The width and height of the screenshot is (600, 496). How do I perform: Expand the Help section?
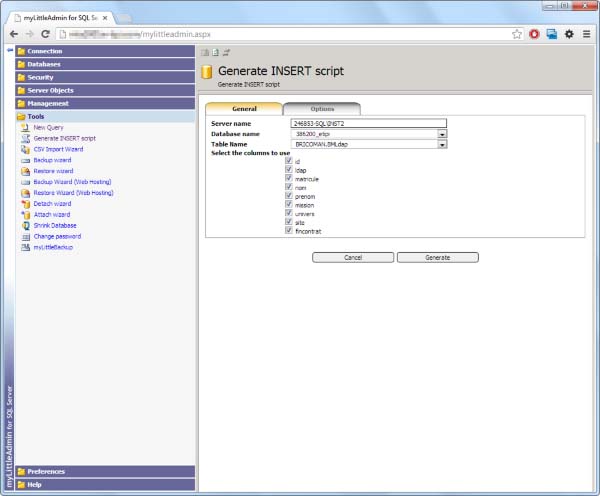click(105, 485)
